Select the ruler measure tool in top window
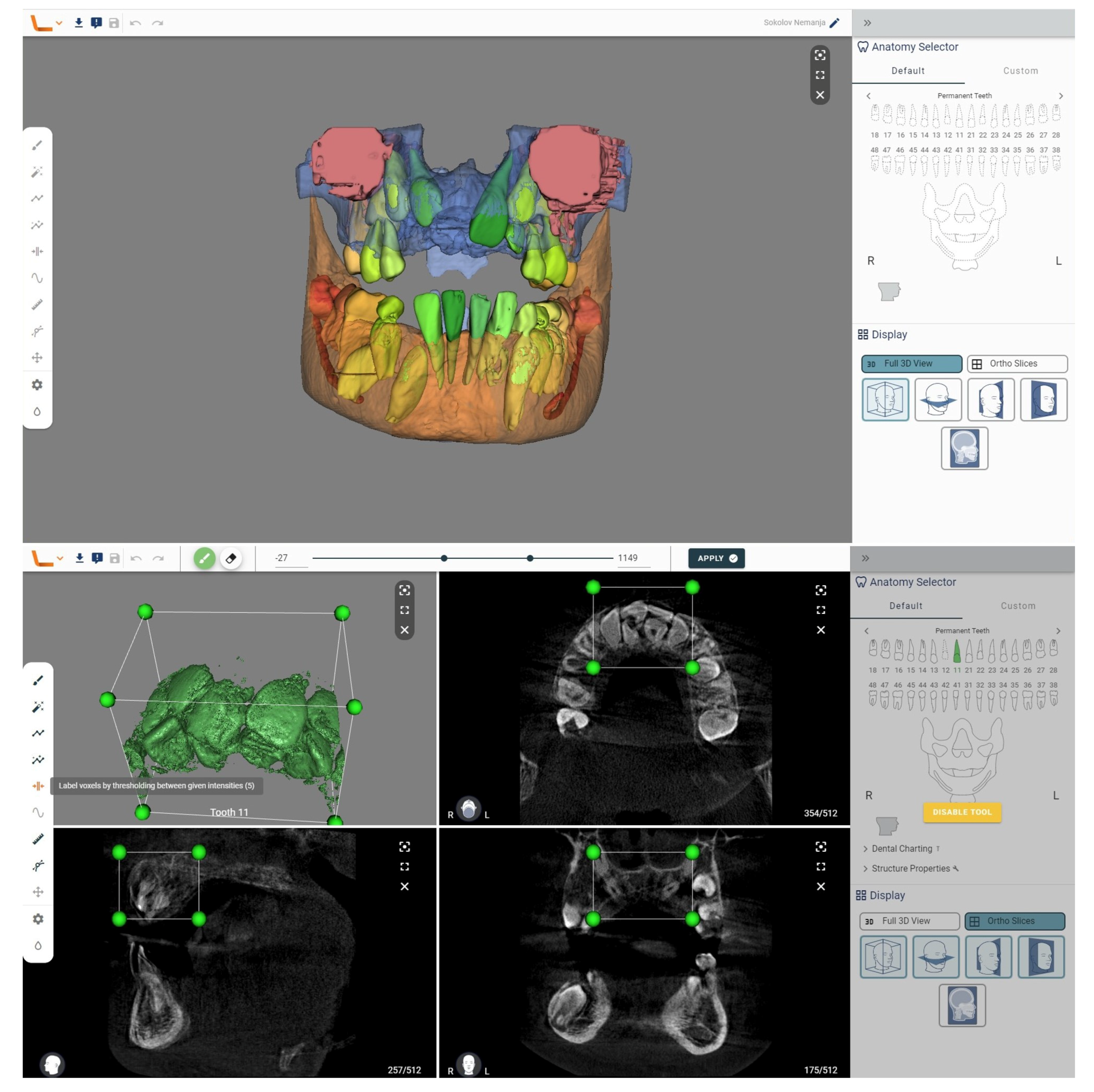The width and height of the screenshot is (1094, 1092). pyautogui.click(x=37, y=305)
